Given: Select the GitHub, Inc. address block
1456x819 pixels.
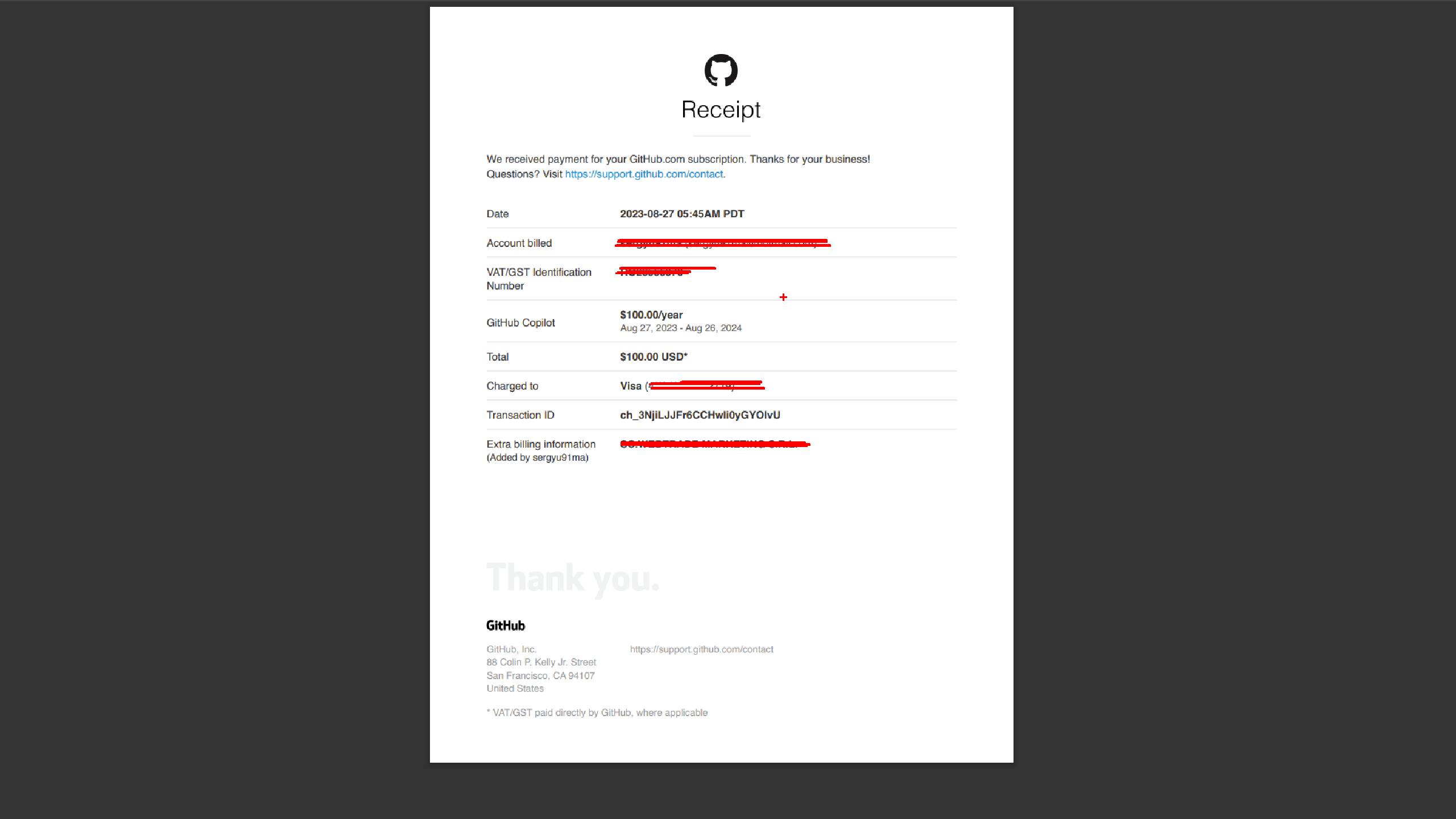Looking at the screenshot, I should (x=541, y=668).
